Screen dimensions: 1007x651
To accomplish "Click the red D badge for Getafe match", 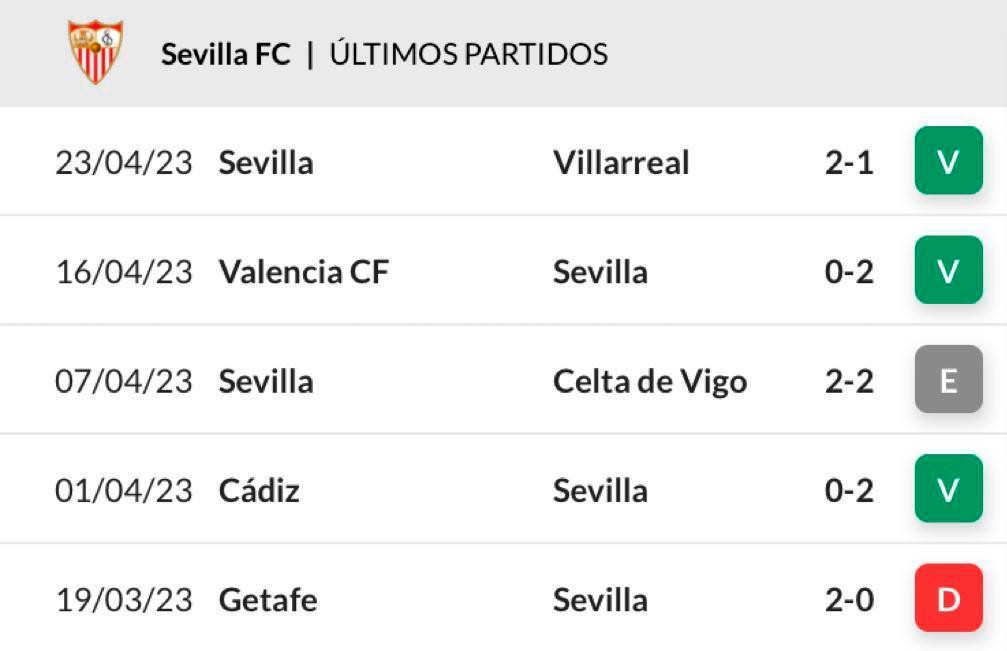I will 949,598.
